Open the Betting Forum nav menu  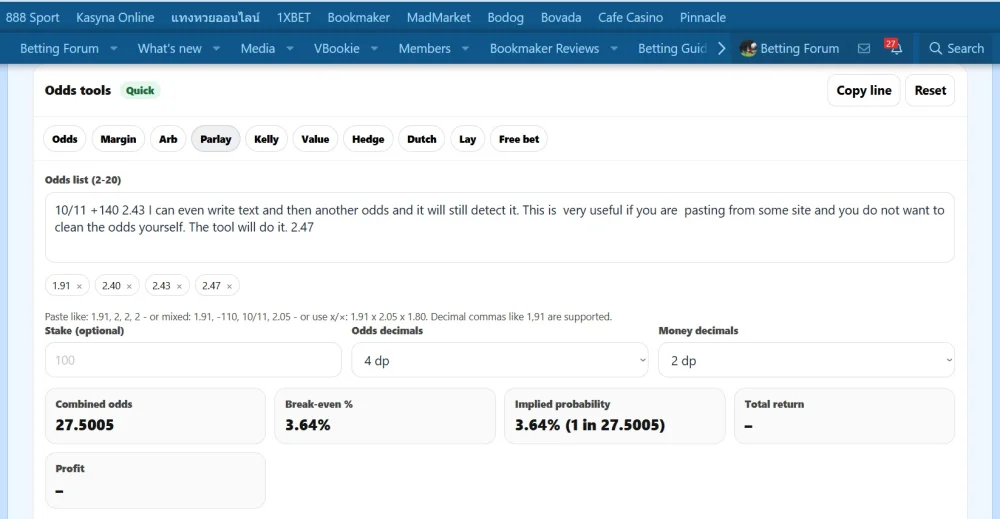(x=59, y=48)
